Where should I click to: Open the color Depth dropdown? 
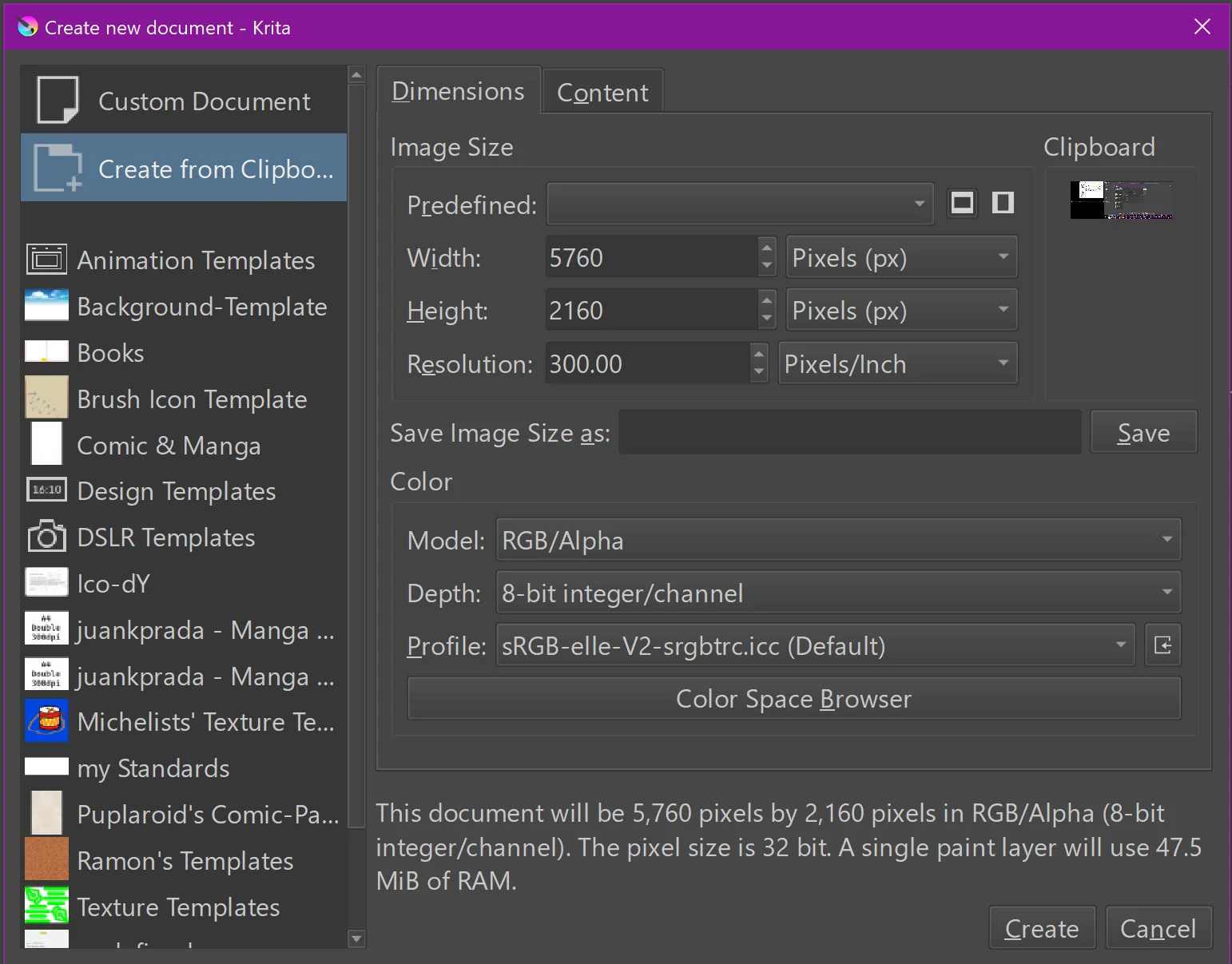(838, 593)
